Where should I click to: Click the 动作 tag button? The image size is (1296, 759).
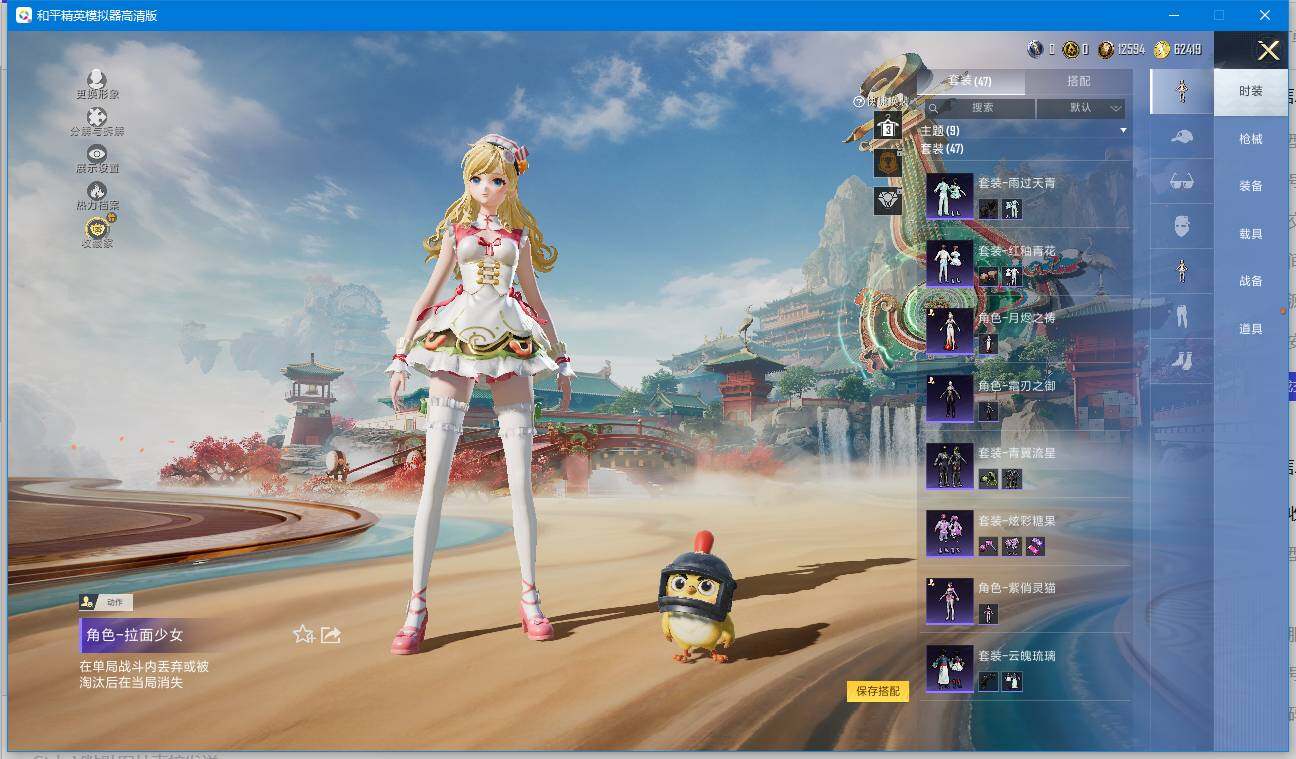106,602
